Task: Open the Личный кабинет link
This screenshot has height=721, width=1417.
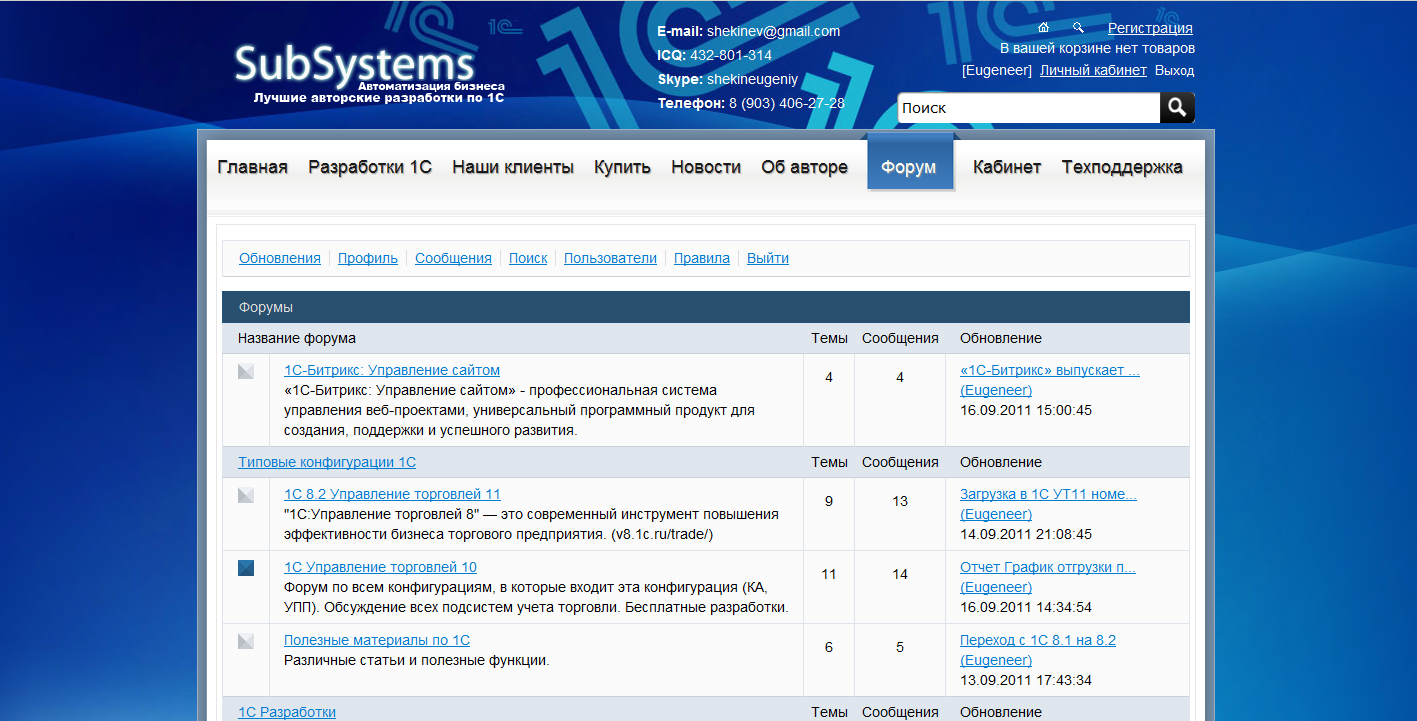Action: [1093, 70]
